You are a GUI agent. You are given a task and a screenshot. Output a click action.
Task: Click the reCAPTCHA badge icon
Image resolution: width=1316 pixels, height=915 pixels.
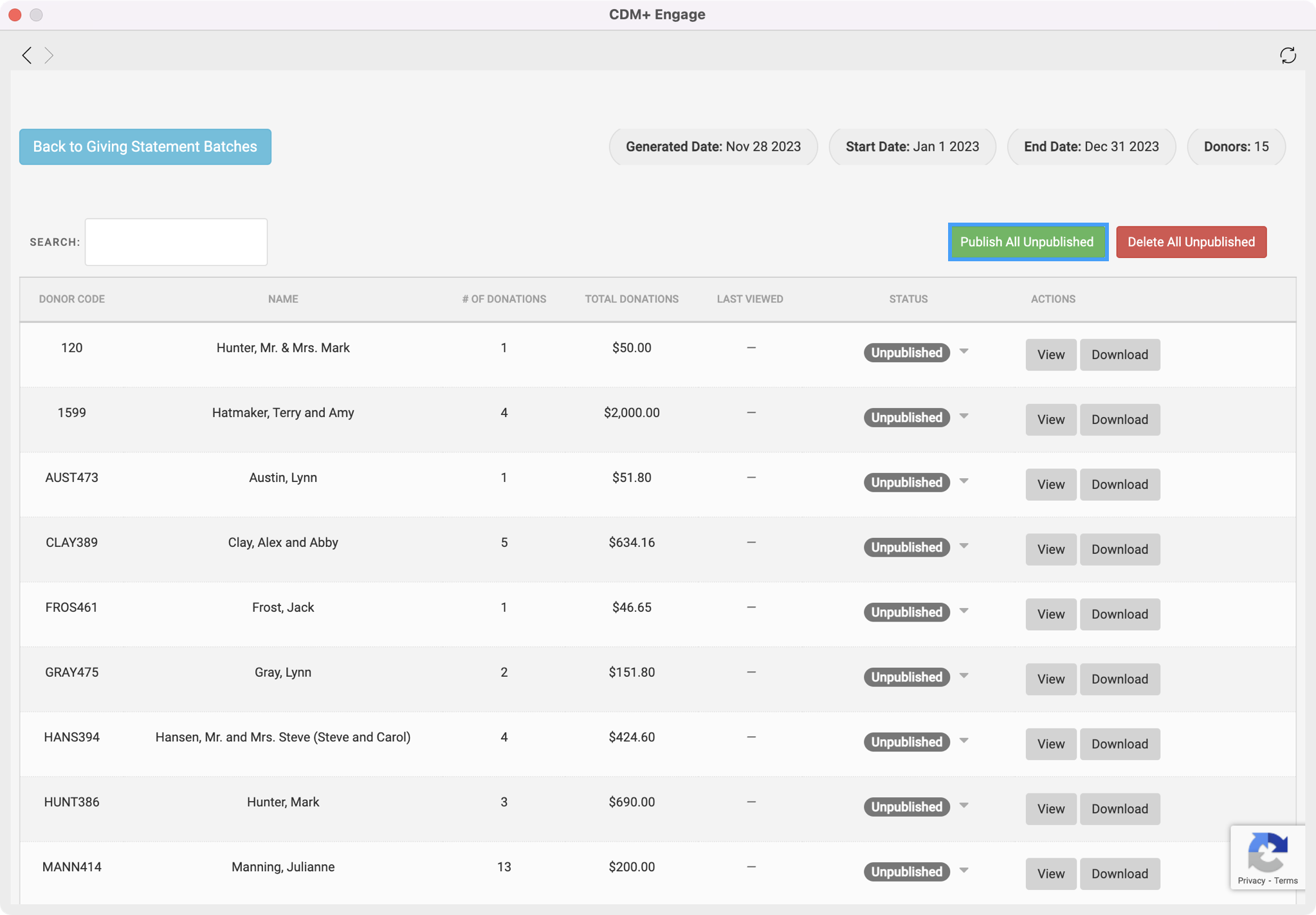(x=1267, y=851)
